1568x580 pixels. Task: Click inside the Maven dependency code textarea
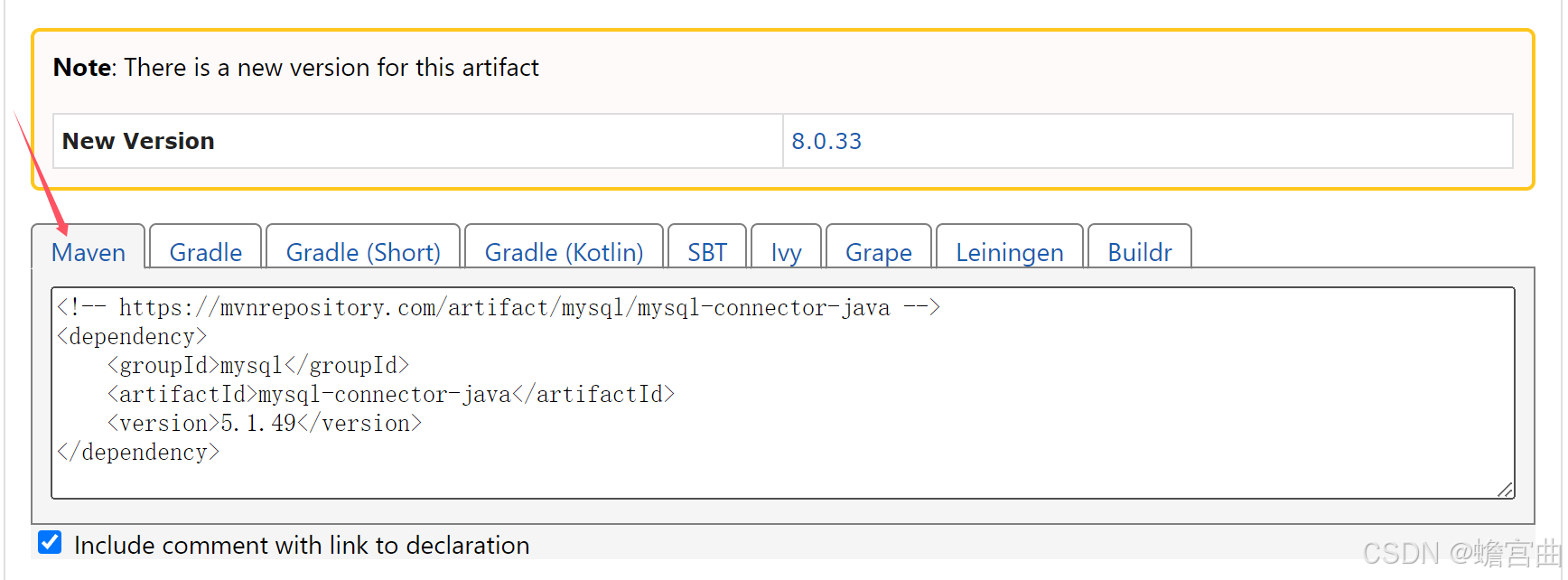coord(783,393)
